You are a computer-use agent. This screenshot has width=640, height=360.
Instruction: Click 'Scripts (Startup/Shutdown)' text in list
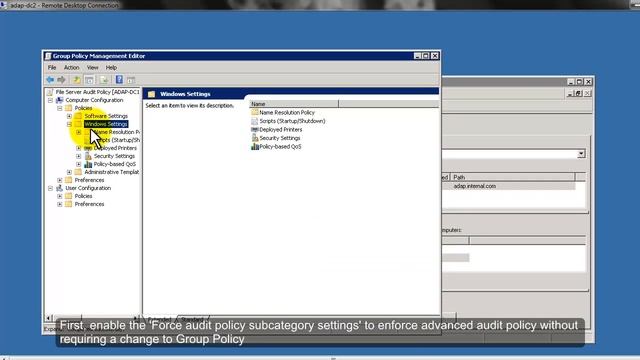[x=292, y=121]
